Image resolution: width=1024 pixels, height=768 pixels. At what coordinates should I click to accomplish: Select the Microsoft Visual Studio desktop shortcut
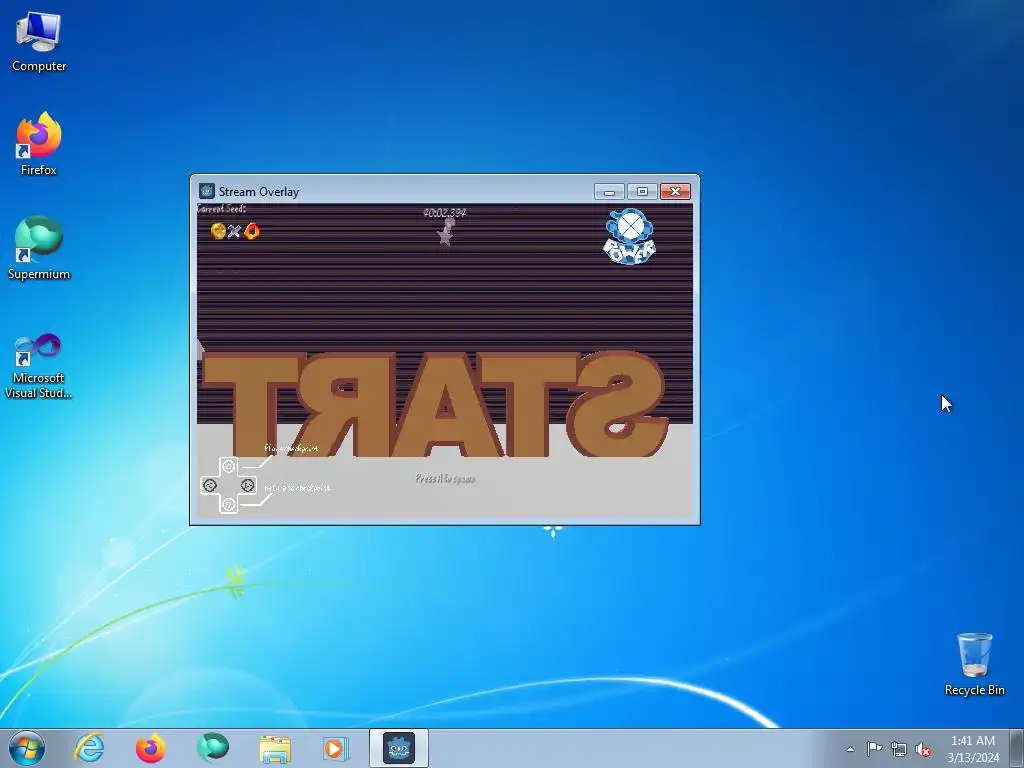(39, 366)
